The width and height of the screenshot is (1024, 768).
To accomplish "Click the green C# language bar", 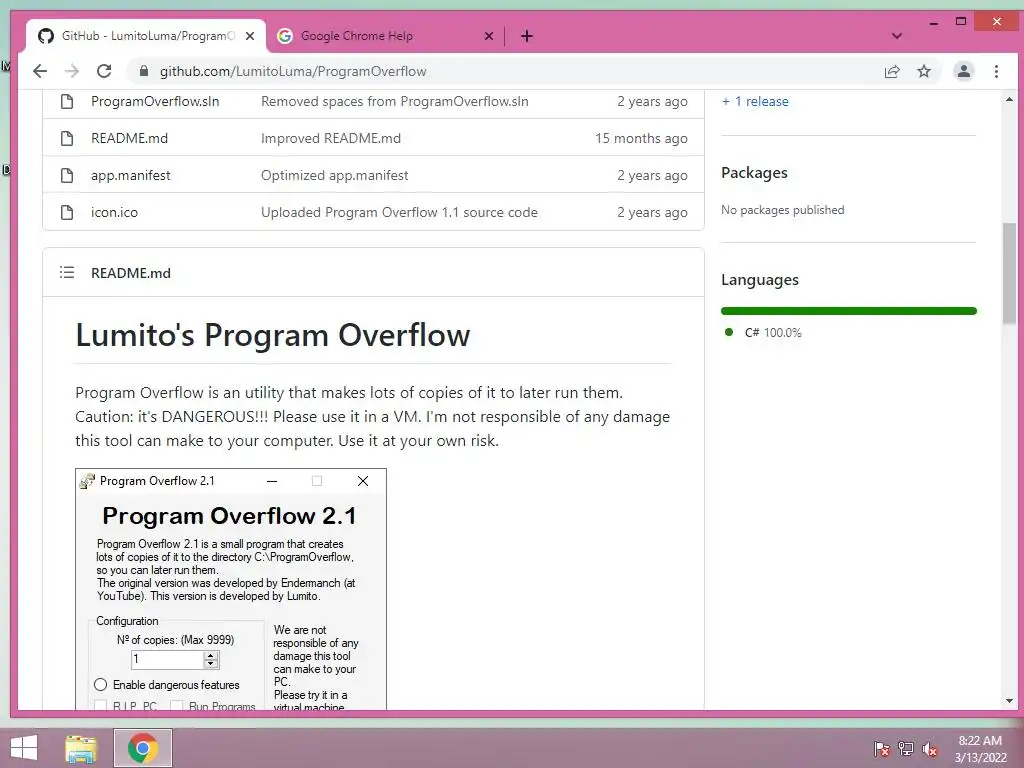I will pos(848,311).
